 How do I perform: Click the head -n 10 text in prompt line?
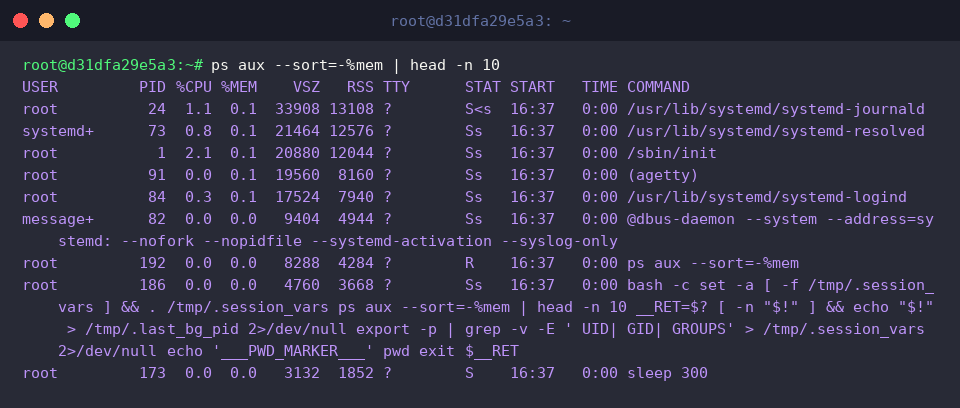(455, 65)
